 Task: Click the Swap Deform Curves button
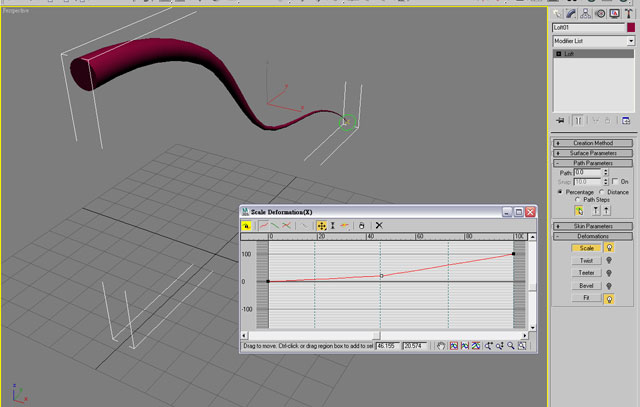coord(304,226)
